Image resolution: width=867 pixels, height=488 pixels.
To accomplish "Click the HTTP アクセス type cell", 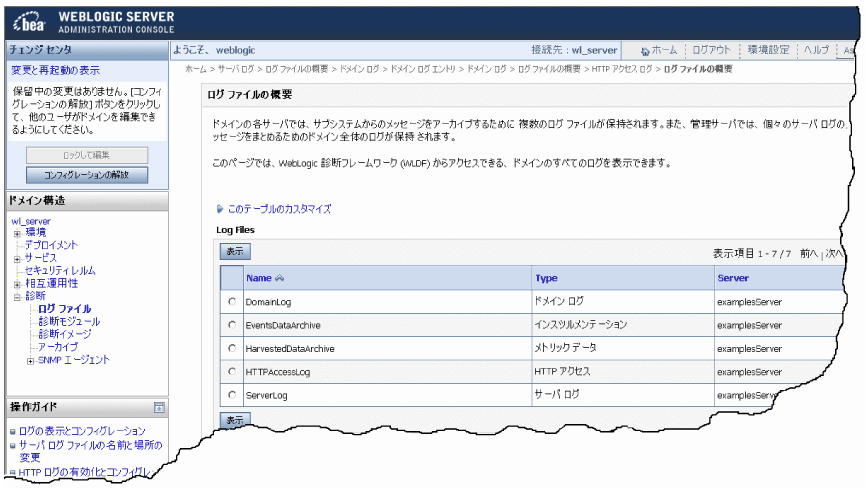I will point(562,371).
